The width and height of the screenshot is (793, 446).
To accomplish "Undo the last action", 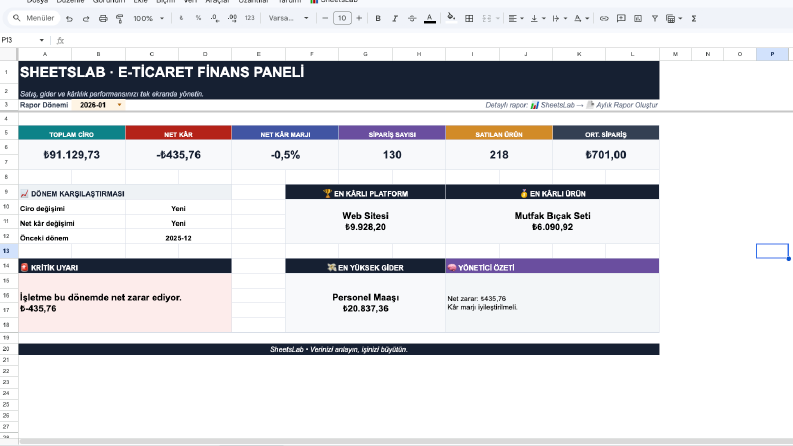I will 69,18.
